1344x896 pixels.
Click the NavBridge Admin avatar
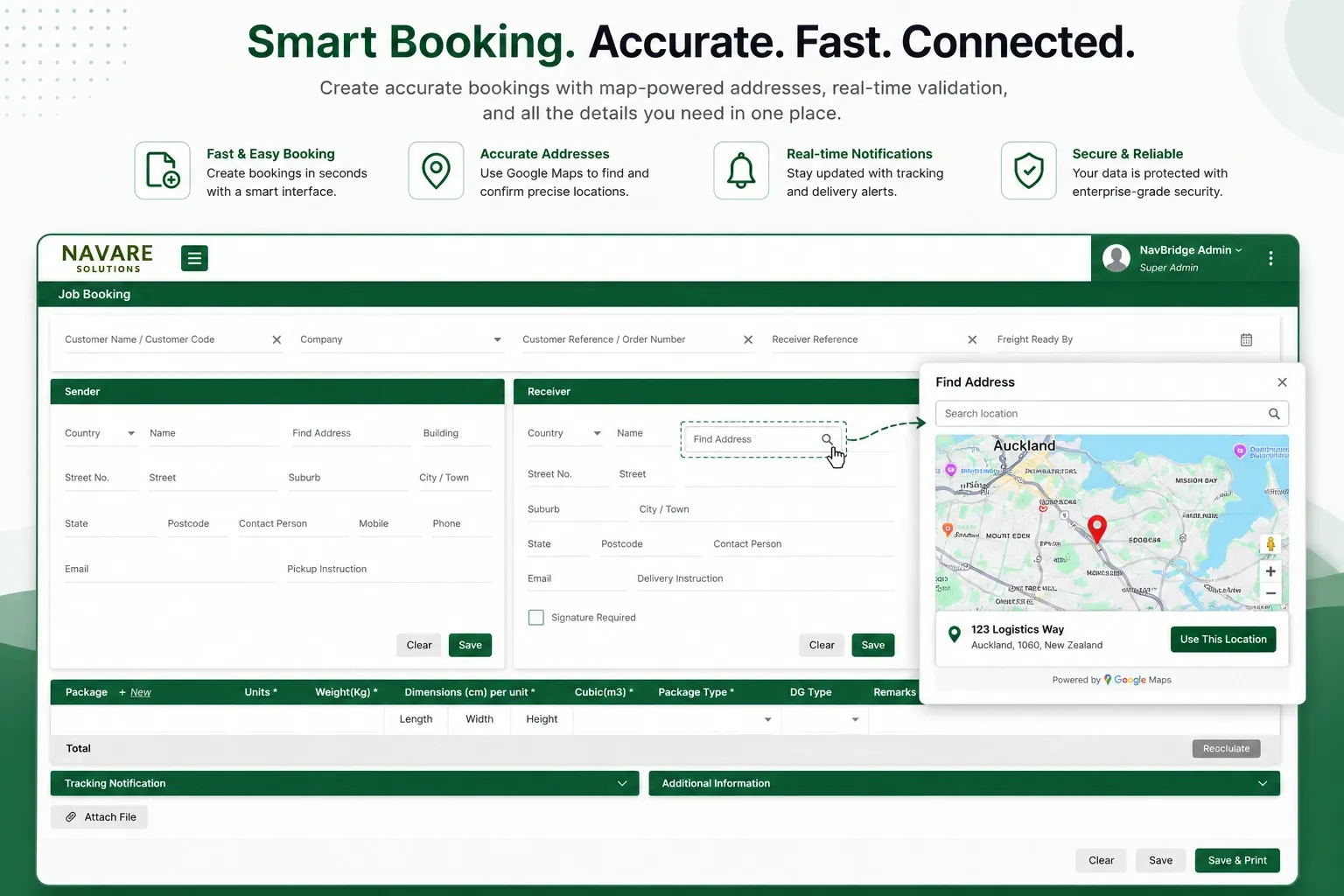tap(1116, 258)
